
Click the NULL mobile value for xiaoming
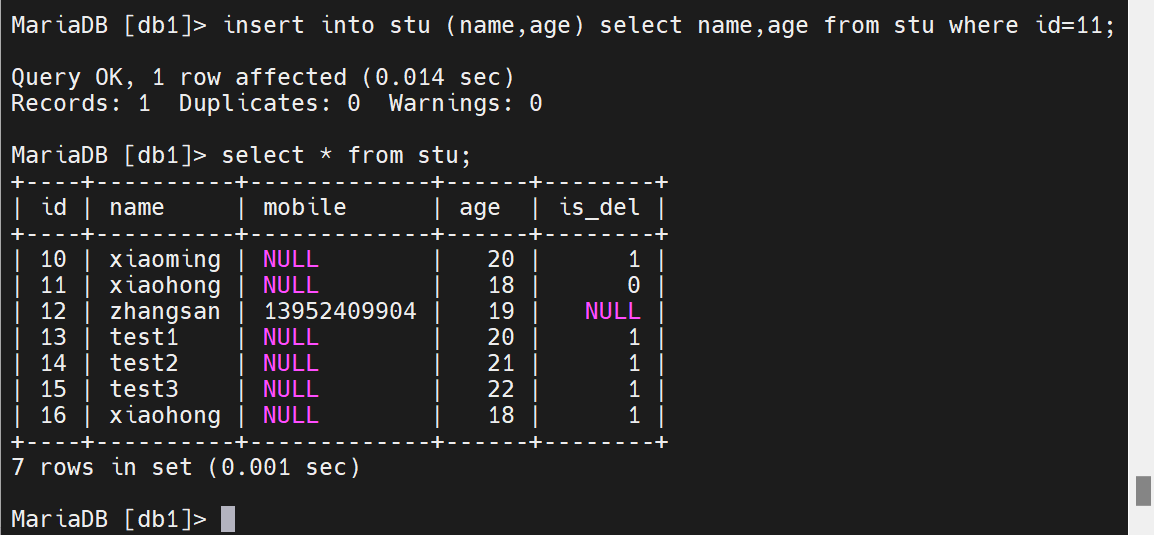(x=291, y=259)
